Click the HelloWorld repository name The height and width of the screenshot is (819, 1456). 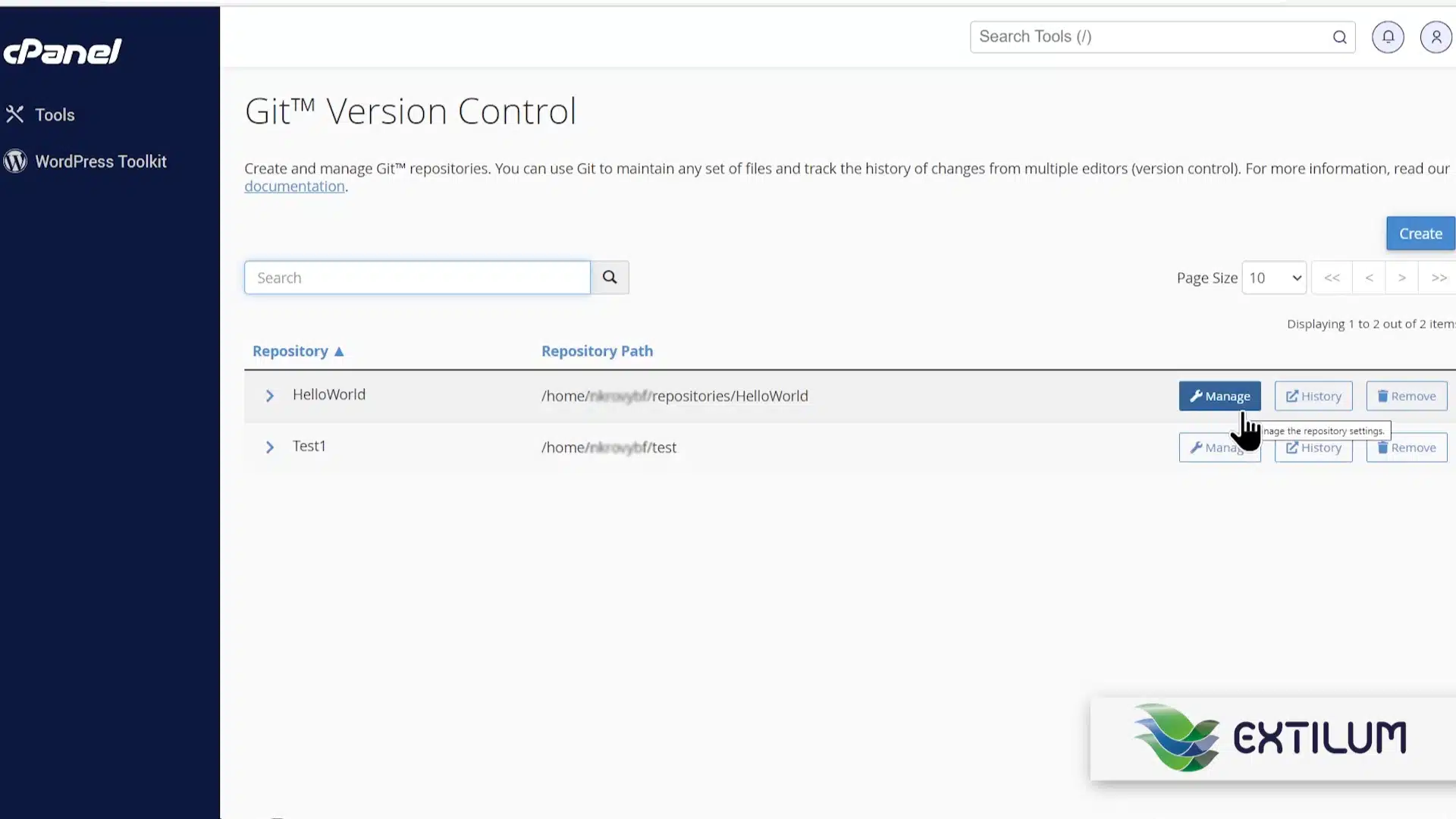coord(329,394)
